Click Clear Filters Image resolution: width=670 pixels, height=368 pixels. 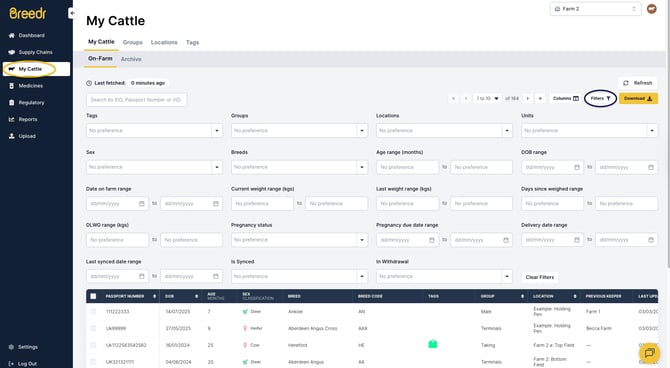(x=540, y=277)
